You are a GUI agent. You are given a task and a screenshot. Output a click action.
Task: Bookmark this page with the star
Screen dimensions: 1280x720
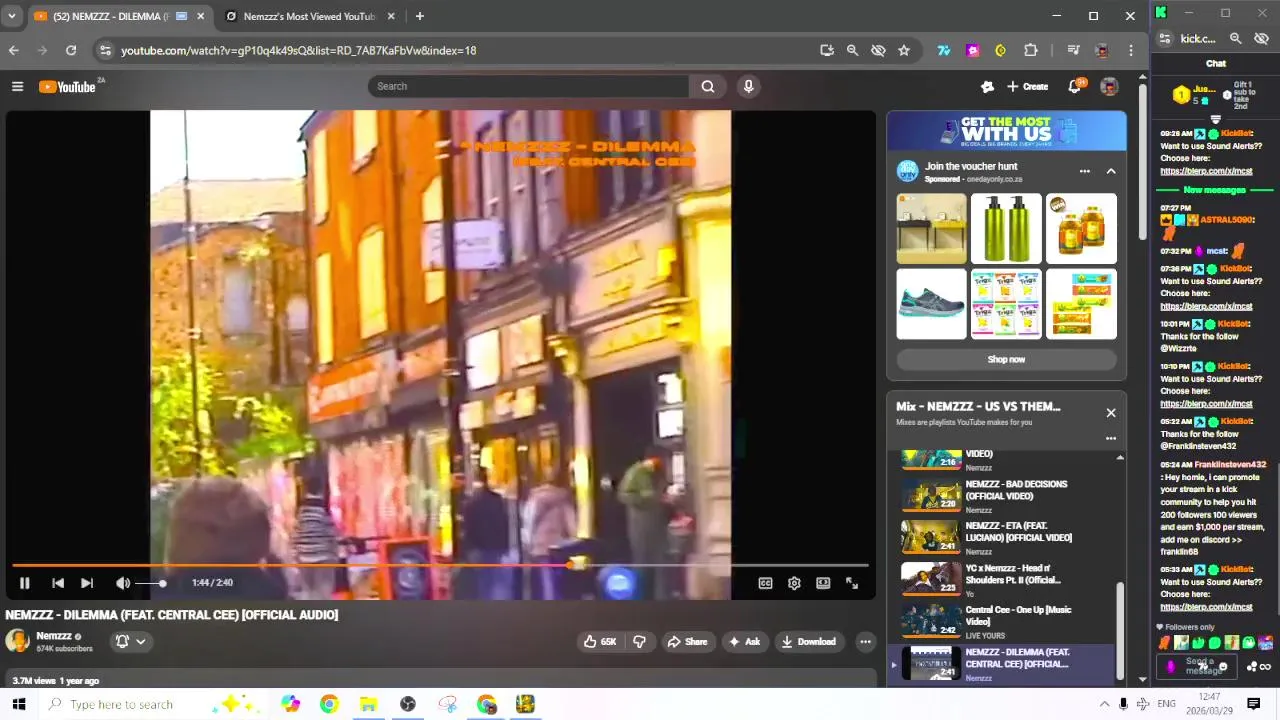point(904,50)
